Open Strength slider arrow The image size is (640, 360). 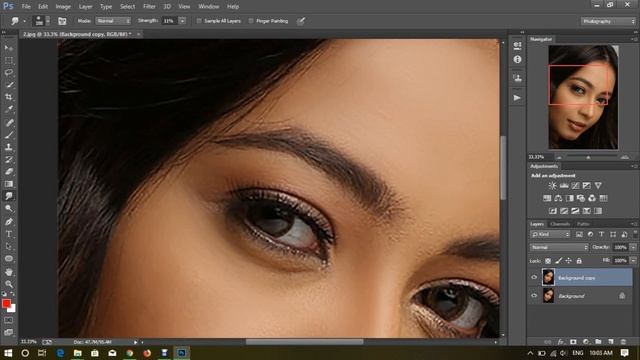click(x=182, y=21)
